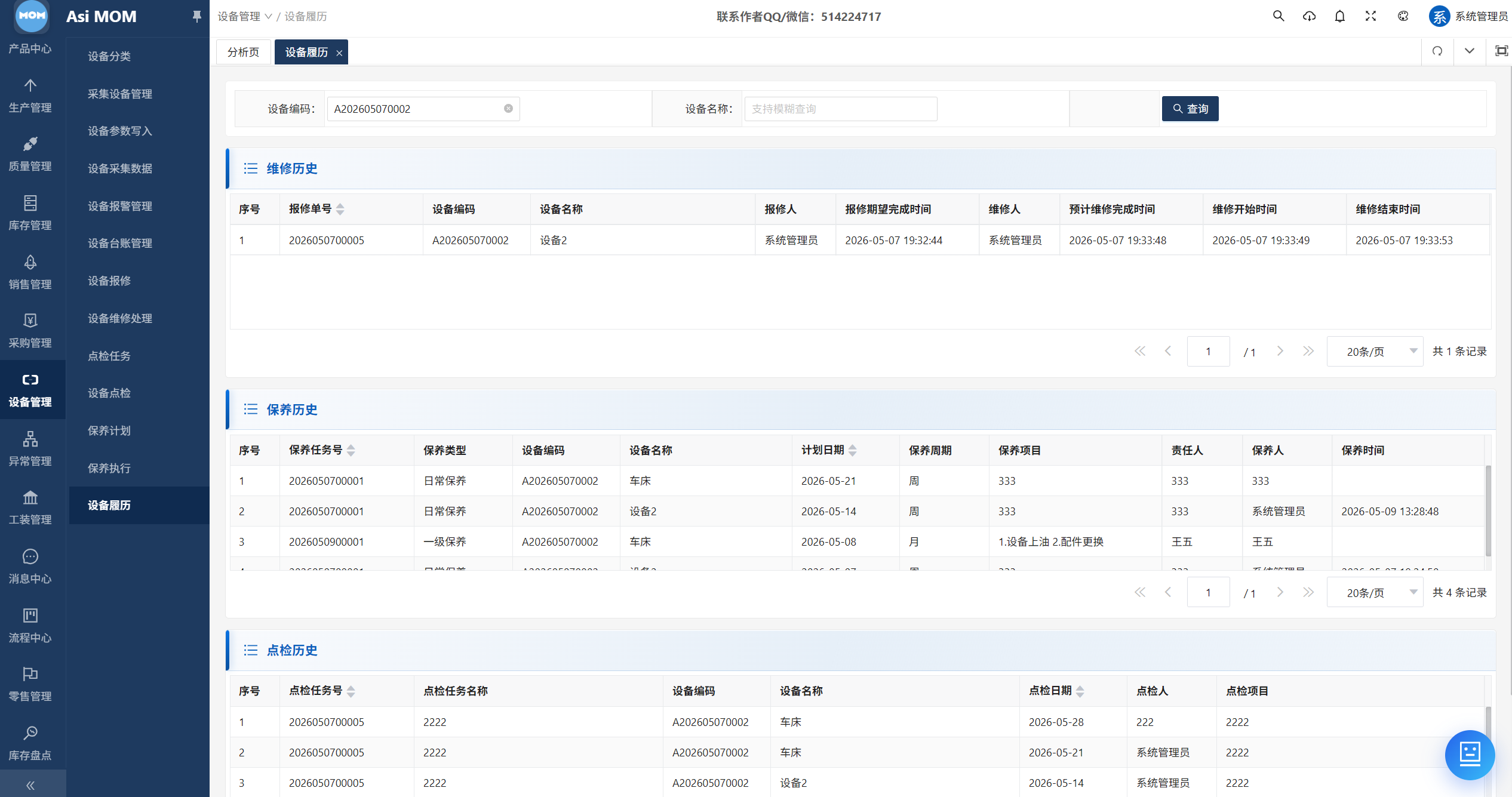Image resolution: width=1512 pixels, height=797 pixels.
Task: Go to next page in 维修历史 pager
Action: 1280,351
